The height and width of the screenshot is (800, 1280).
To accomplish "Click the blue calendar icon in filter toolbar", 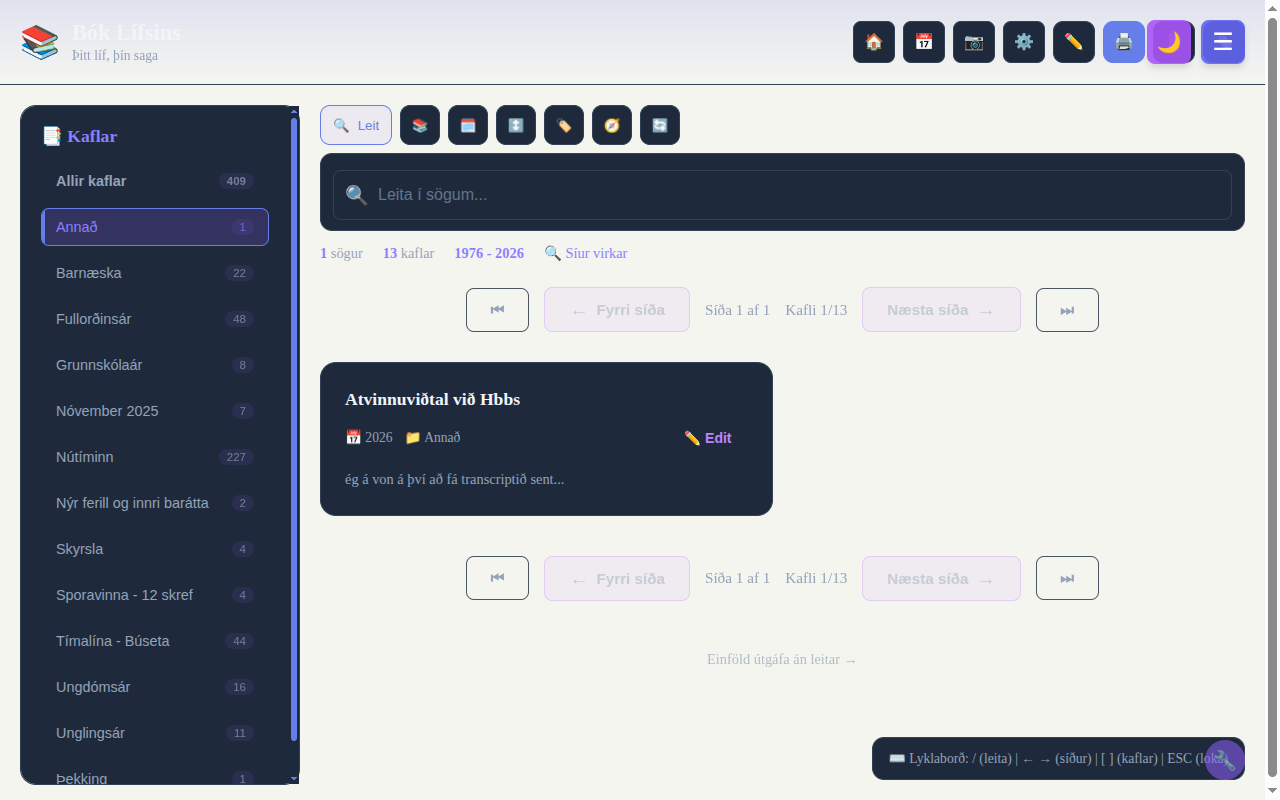I will coord(467,125).
